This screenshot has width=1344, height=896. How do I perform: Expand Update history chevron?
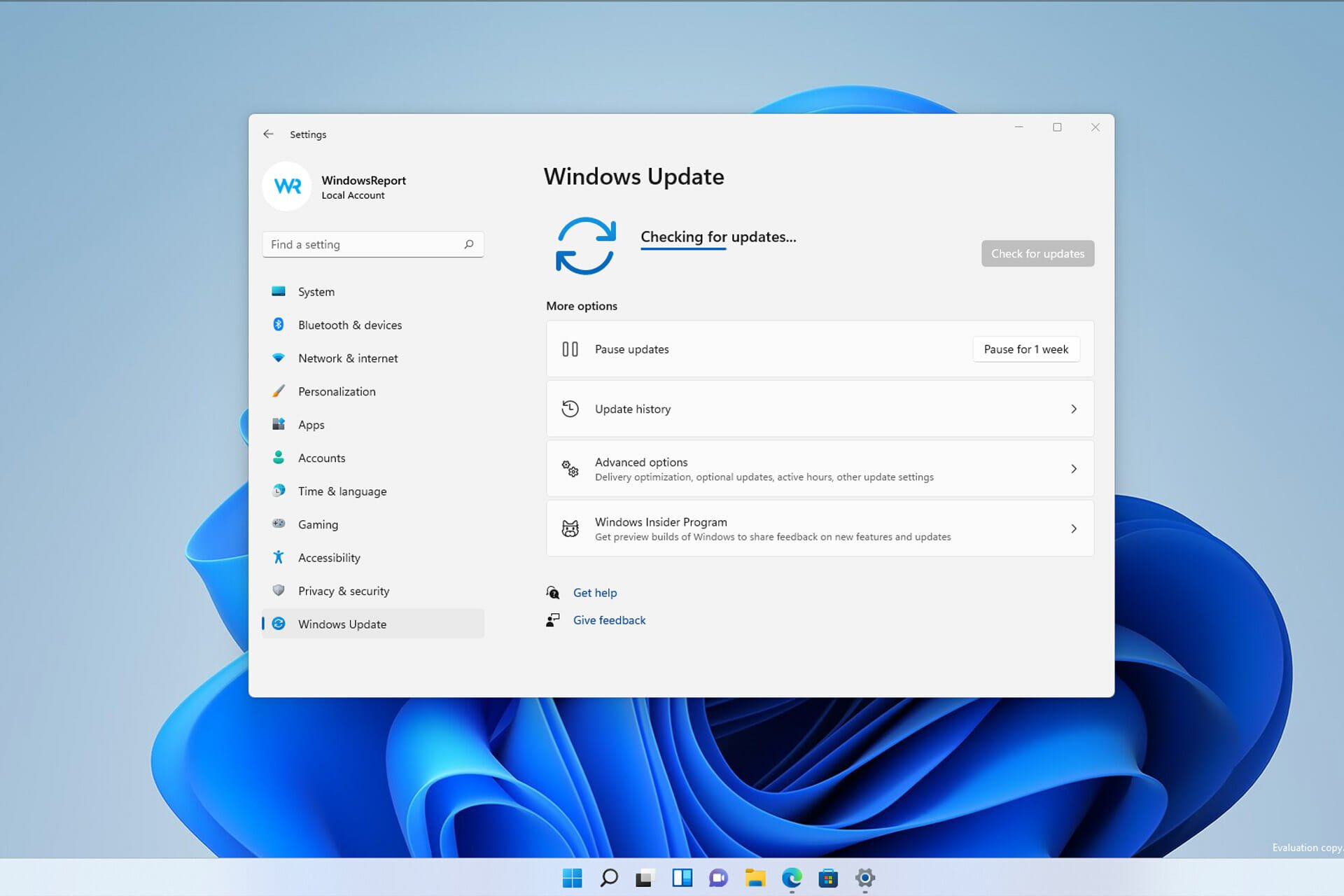pos(1074,409)
